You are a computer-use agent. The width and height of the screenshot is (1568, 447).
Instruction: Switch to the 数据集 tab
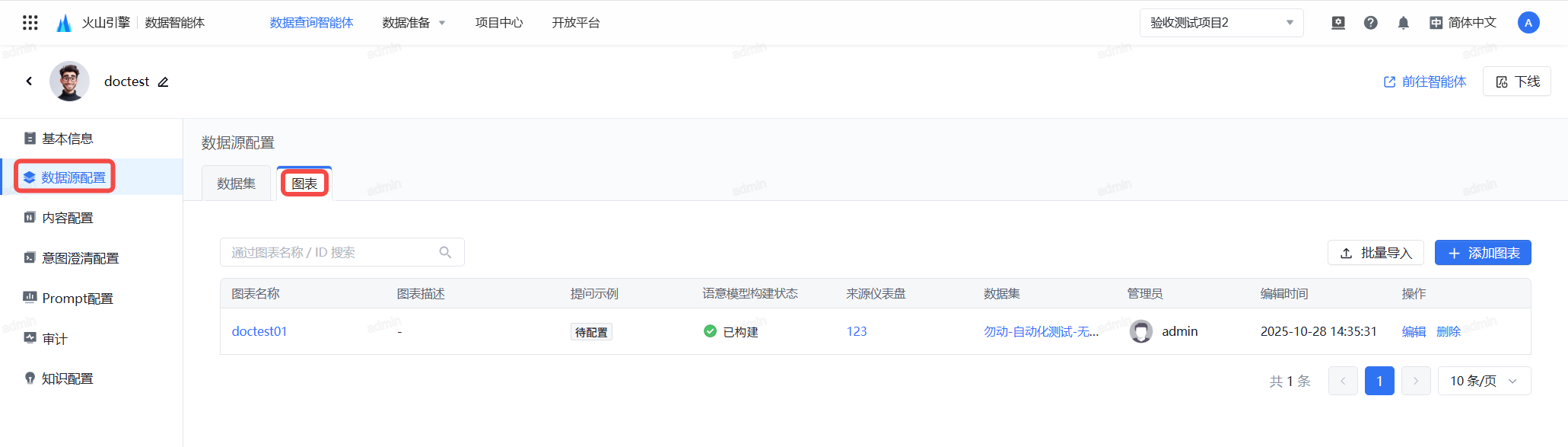[x=237, y=184]
